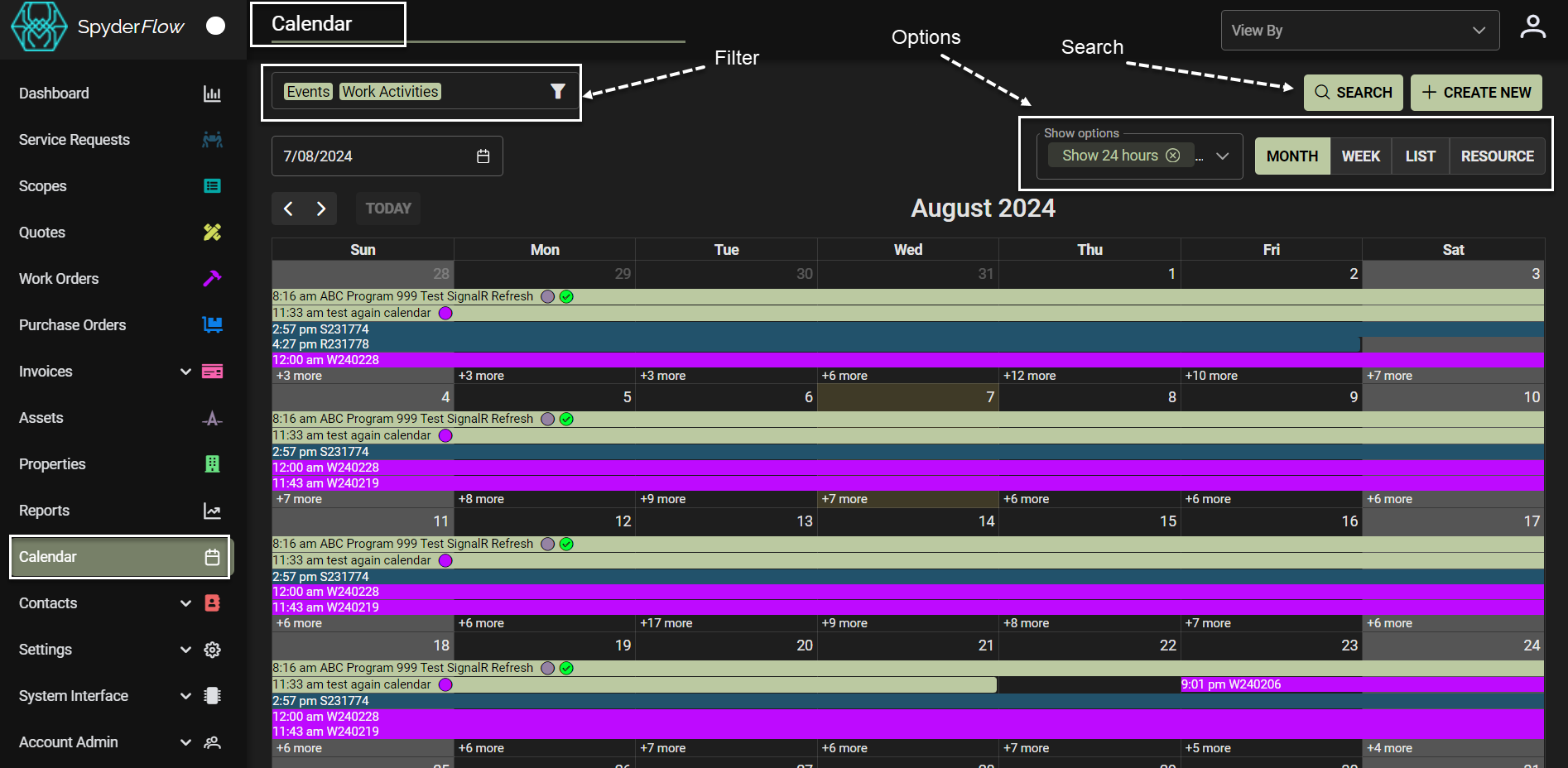Screen dimensions: 1568x768
Task: Click the Work Orders hammer icon
Action: tap(212, 279)
